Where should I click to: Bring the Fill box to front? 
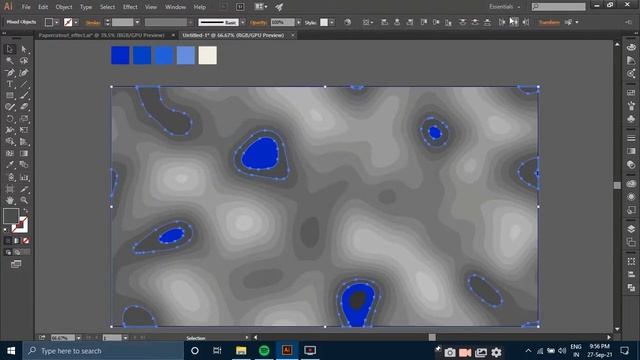11,216
